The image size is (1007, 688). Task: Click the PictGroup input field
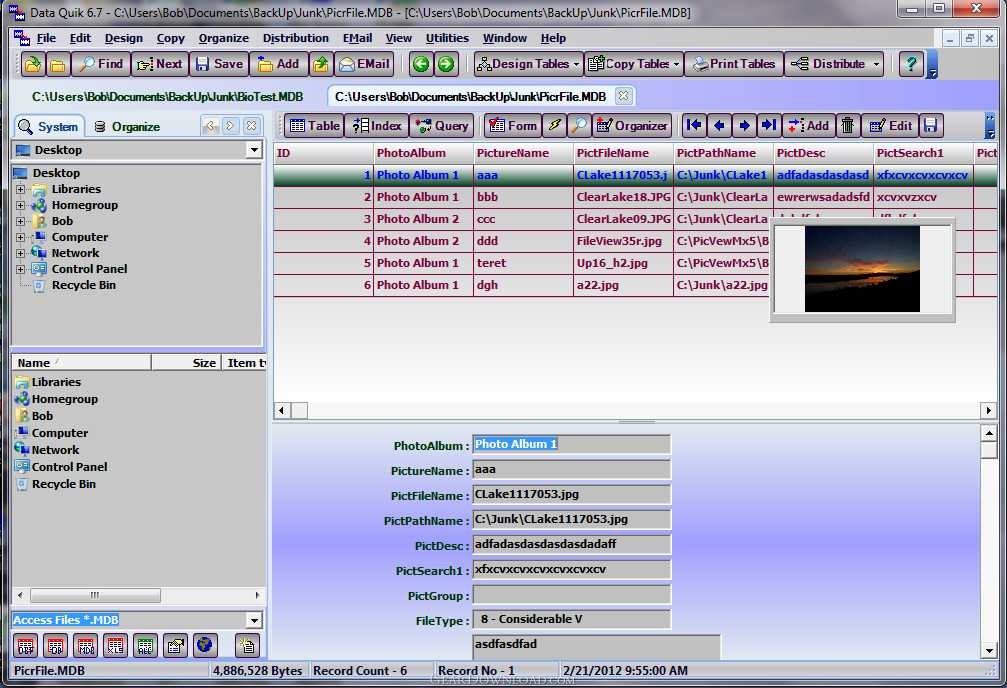tap(572, 595)
